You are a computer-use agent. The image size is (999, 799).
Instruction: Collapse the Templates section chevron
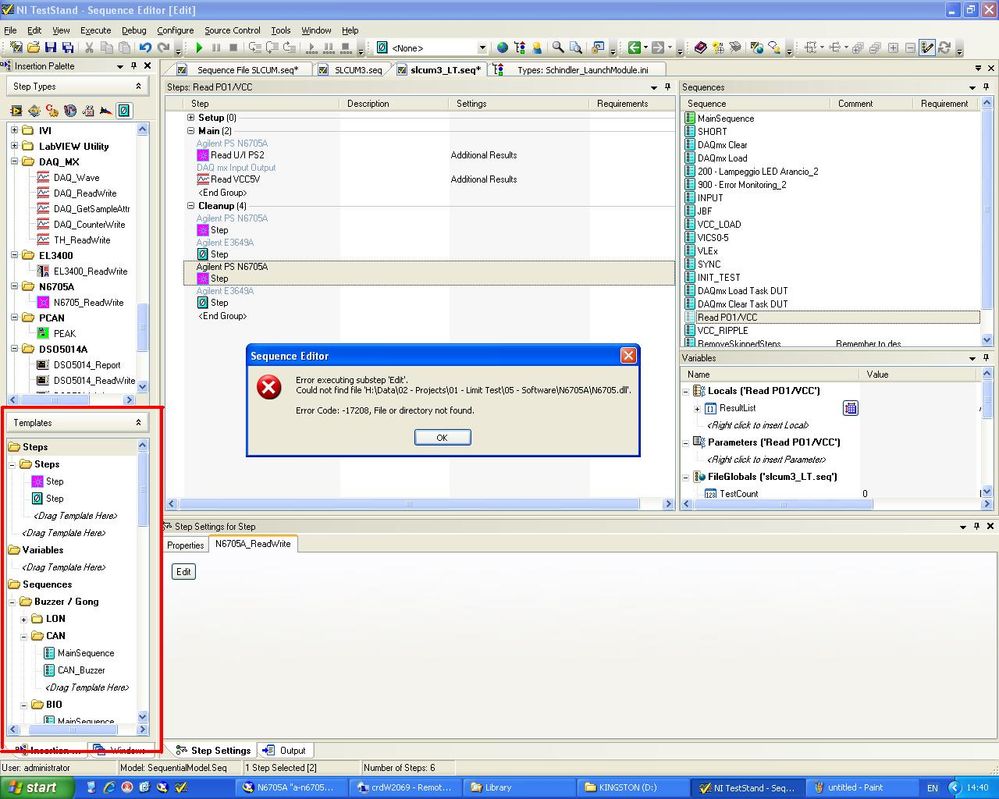coord(138,422)
